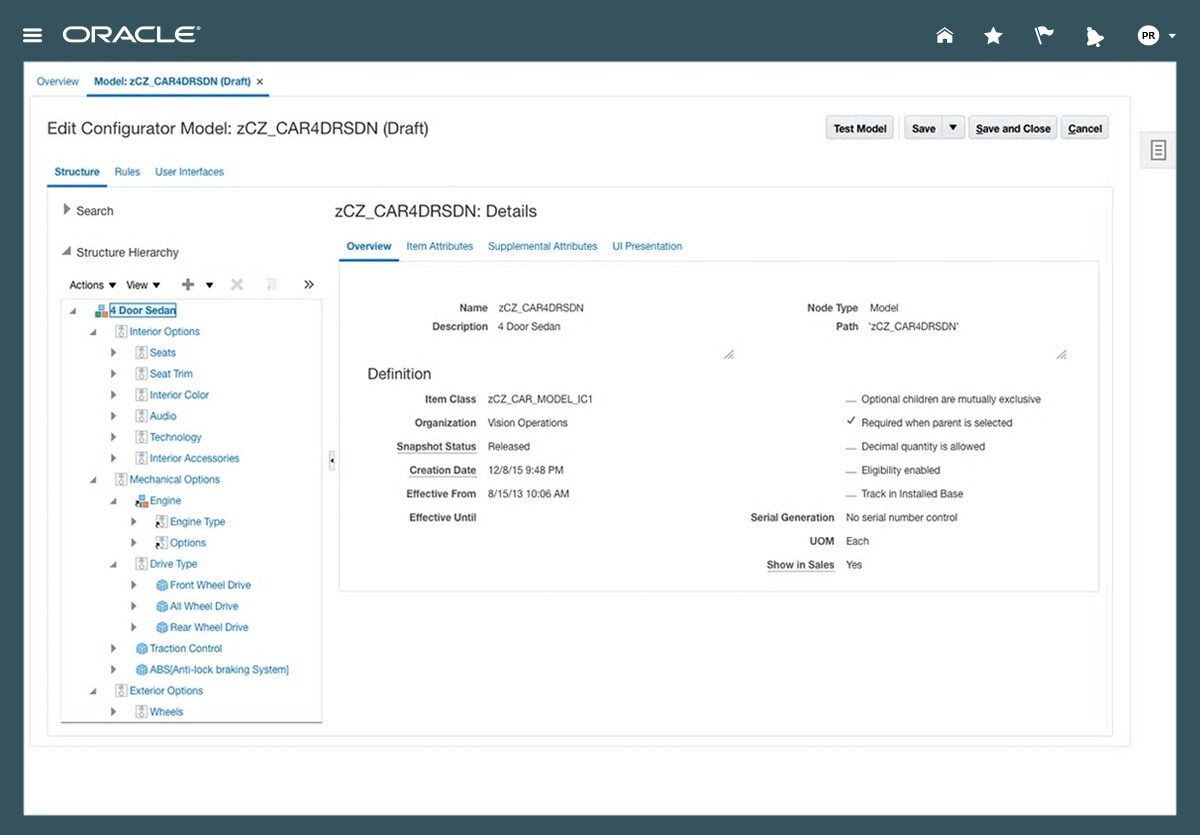Open the Watchlist flag icon

coord(1044,36)
